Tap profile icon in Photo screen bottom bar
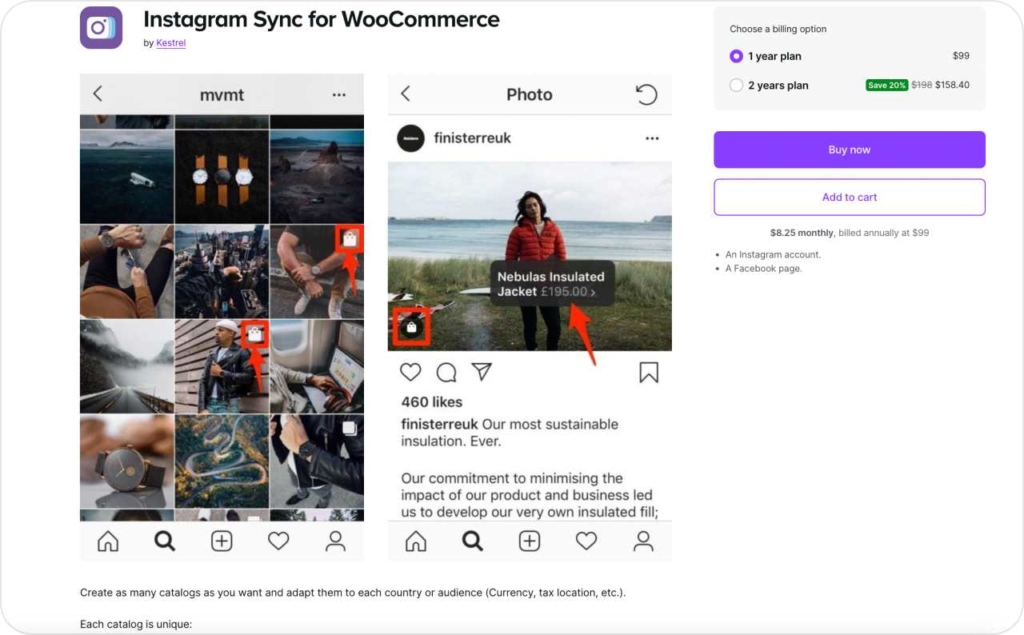 coord(643,541)
